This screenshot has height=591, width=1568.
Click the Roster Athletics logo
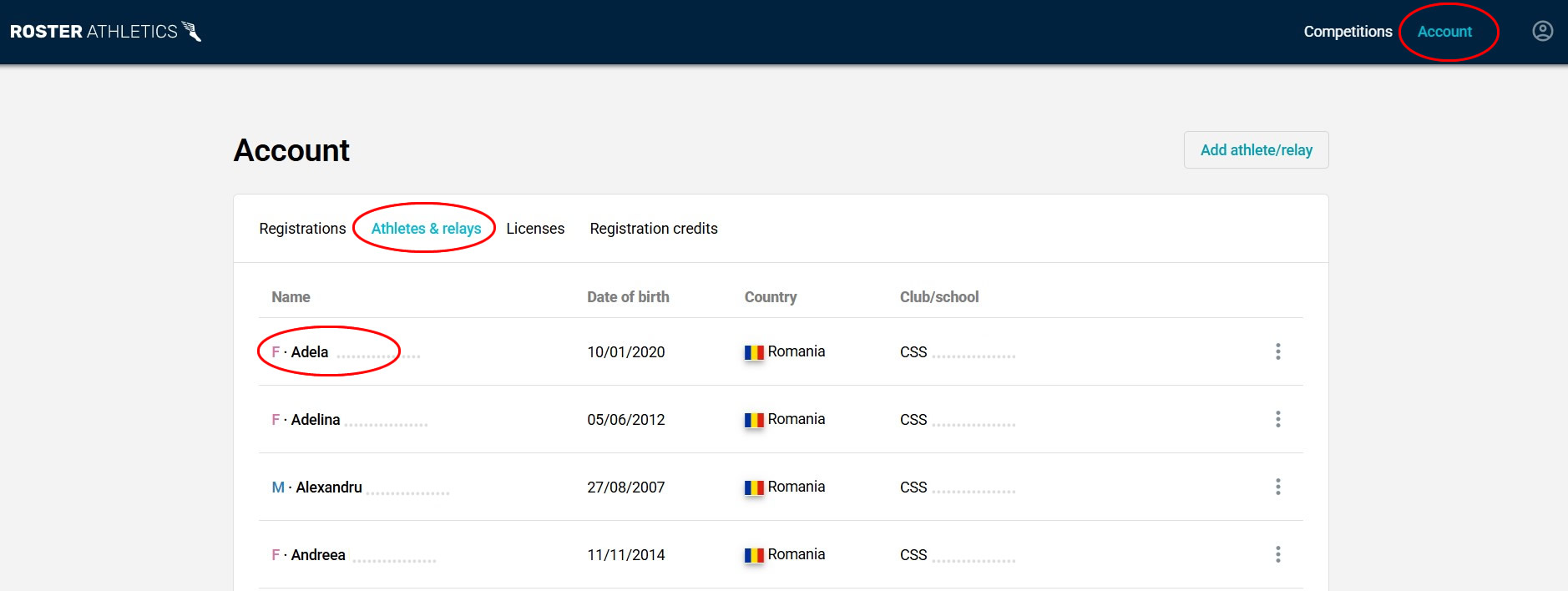(105, 32)
